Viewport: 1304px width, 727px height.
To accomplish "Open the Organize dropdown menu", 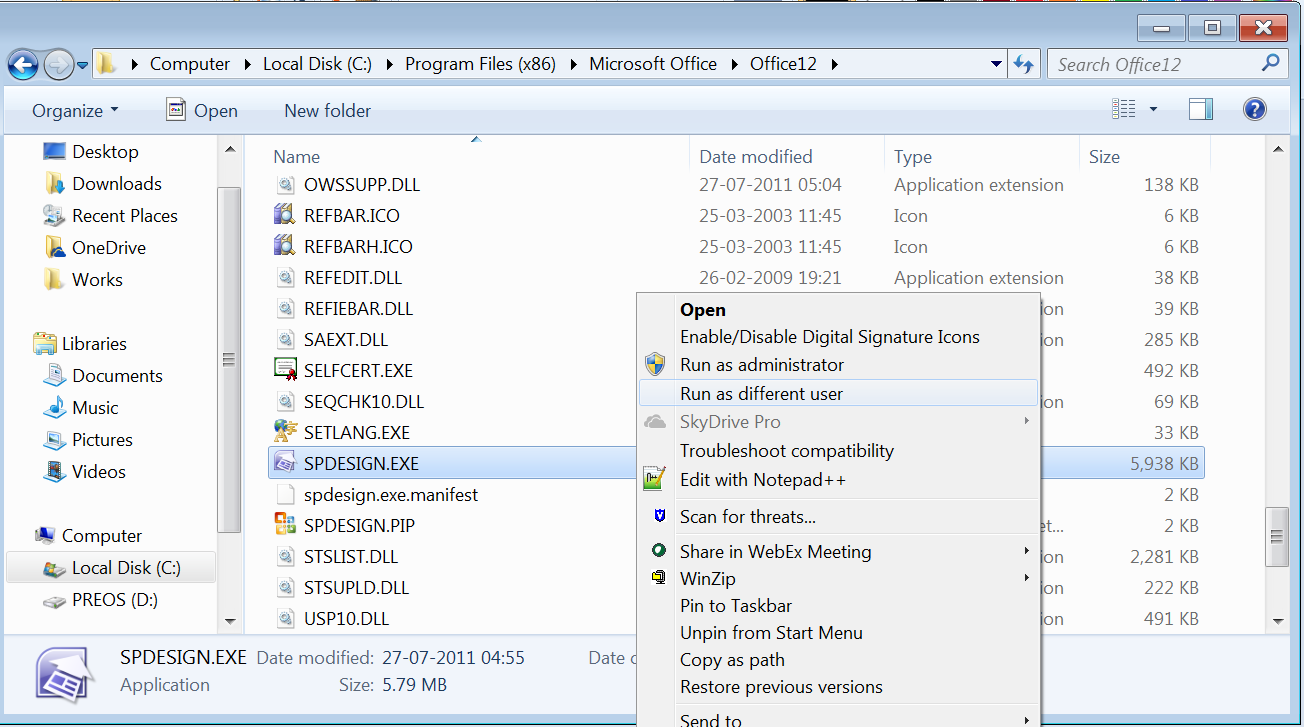I will (75, 110).
